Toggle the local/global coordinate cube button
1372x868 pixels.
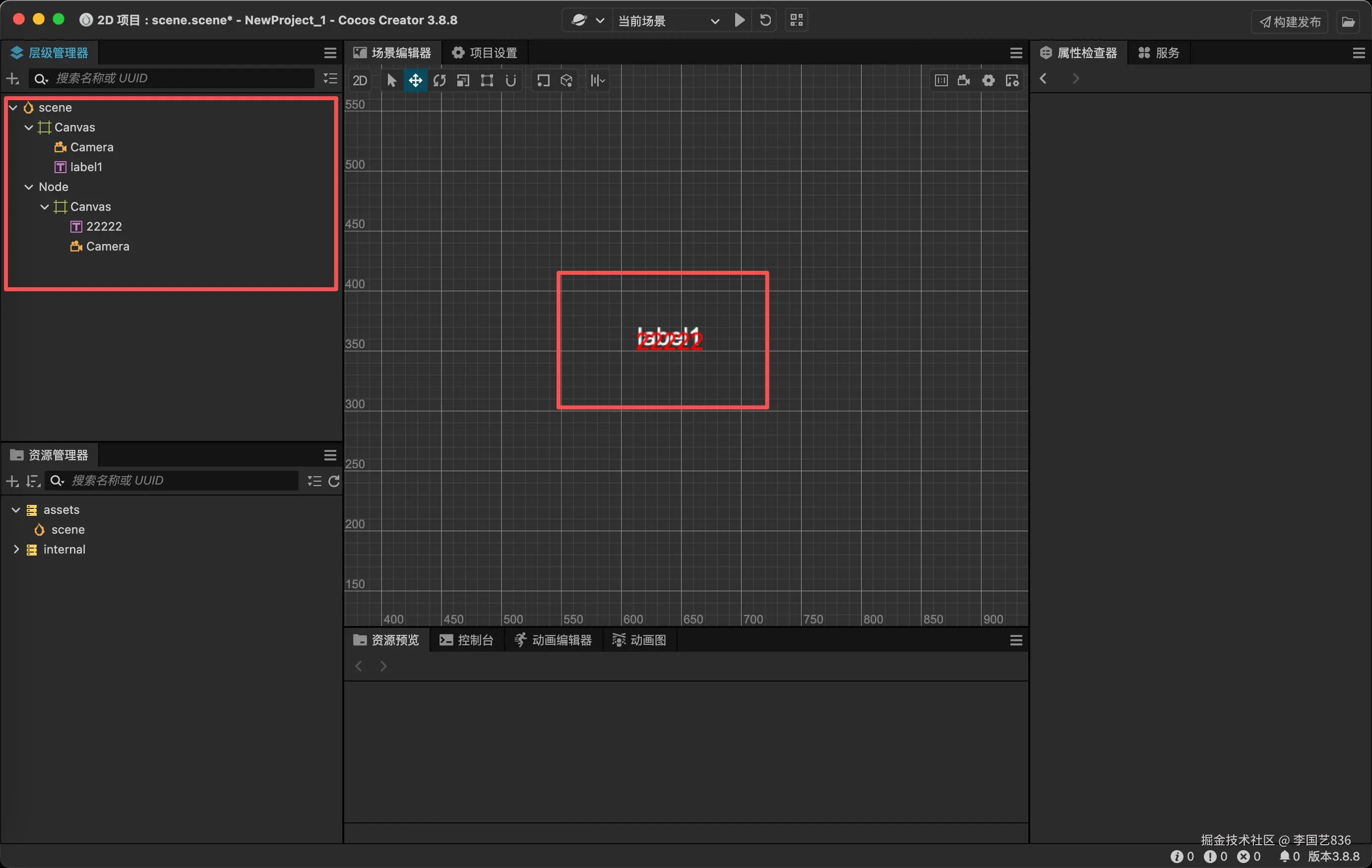point(566,80)
